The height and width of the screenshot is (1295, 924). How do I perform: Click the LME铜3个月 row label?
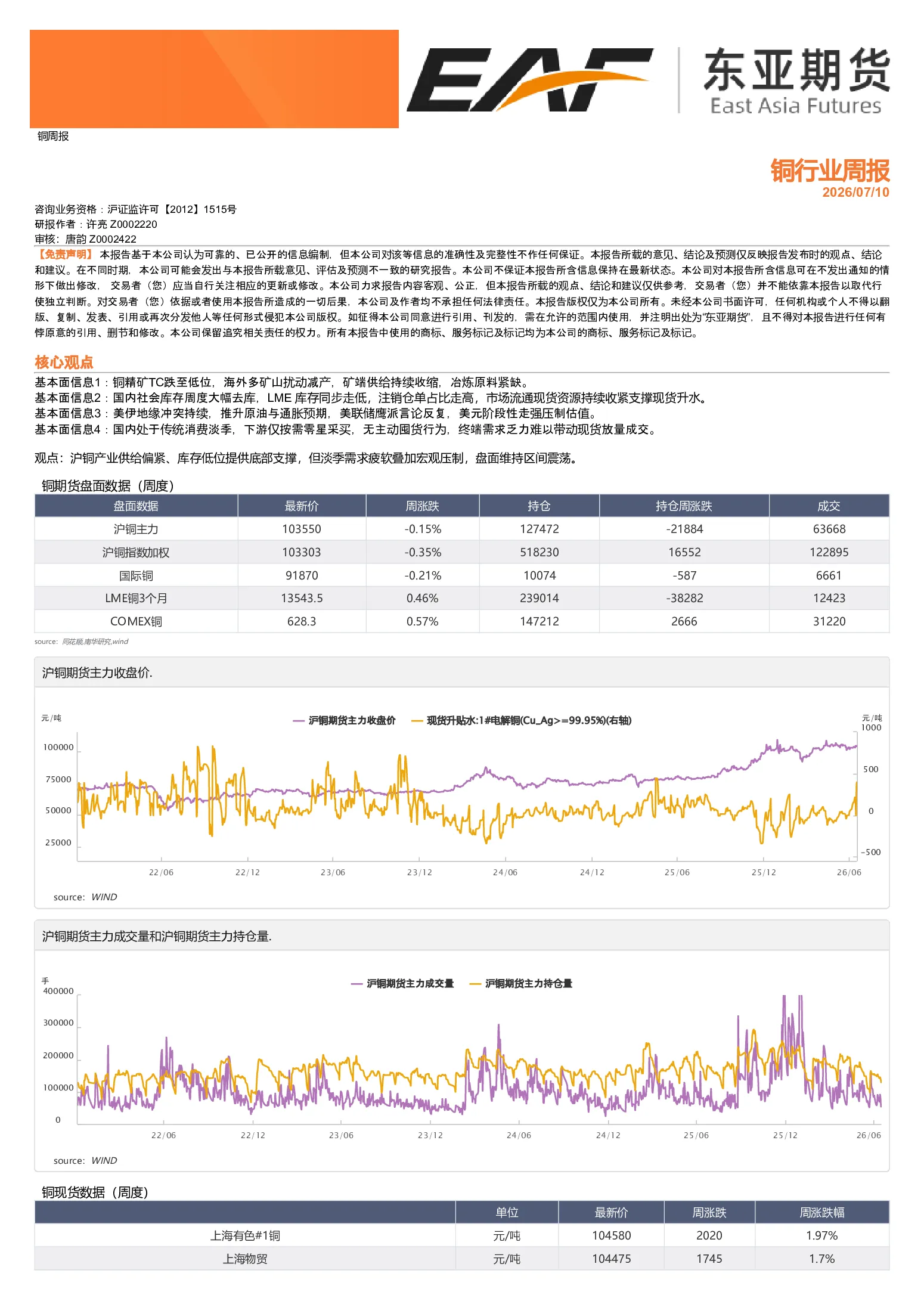click(136, 598)
